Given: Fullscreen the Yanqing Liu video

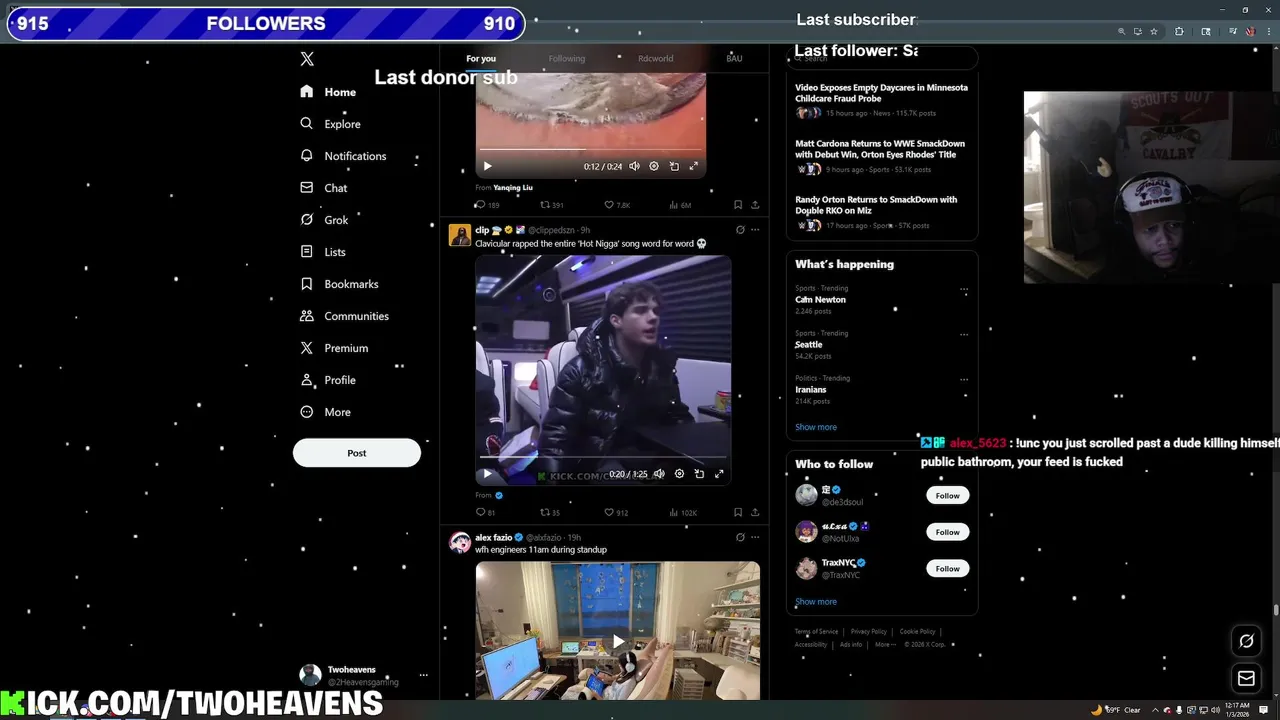Looking at the screenshot, I should pyautogui.click(x=693, y=166).
